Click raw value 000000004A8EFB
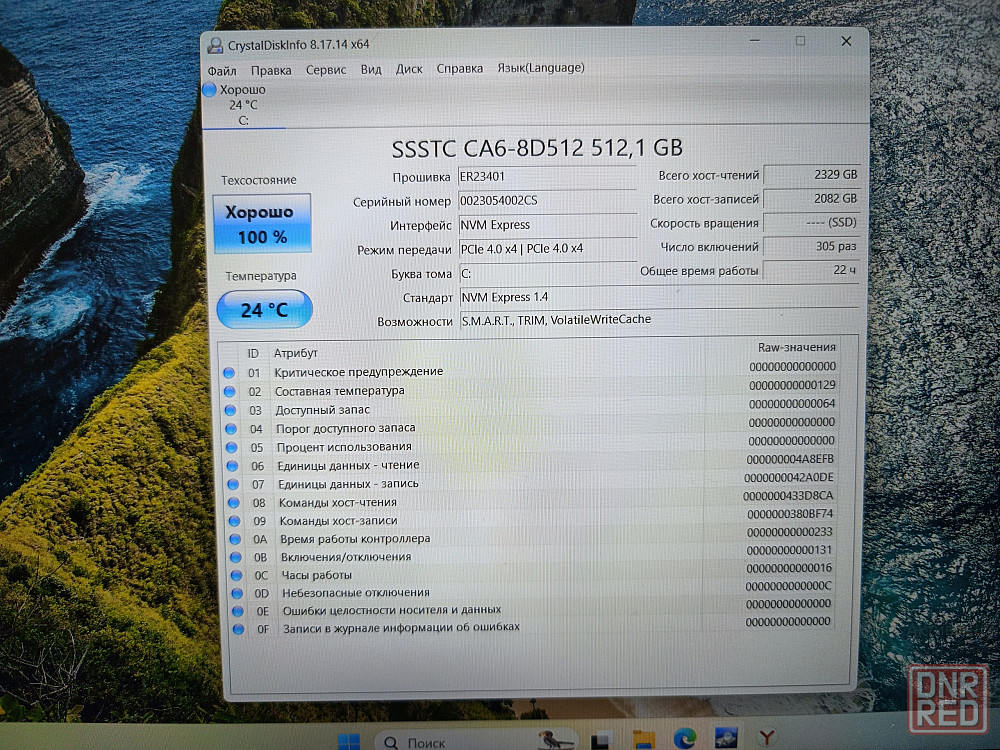The image size is (1000, 750). (x=790, y=459)
